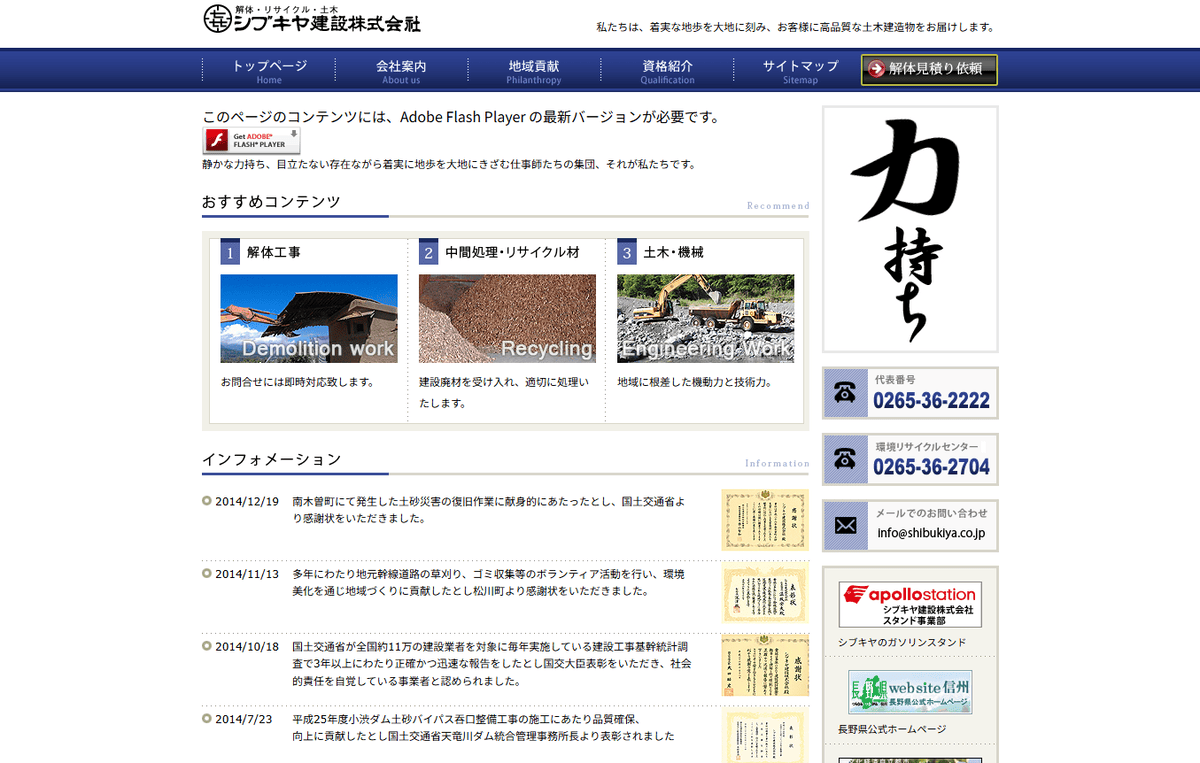Click the phone icon beside 代表番号

pyautogui.click(x=845, y=393)
